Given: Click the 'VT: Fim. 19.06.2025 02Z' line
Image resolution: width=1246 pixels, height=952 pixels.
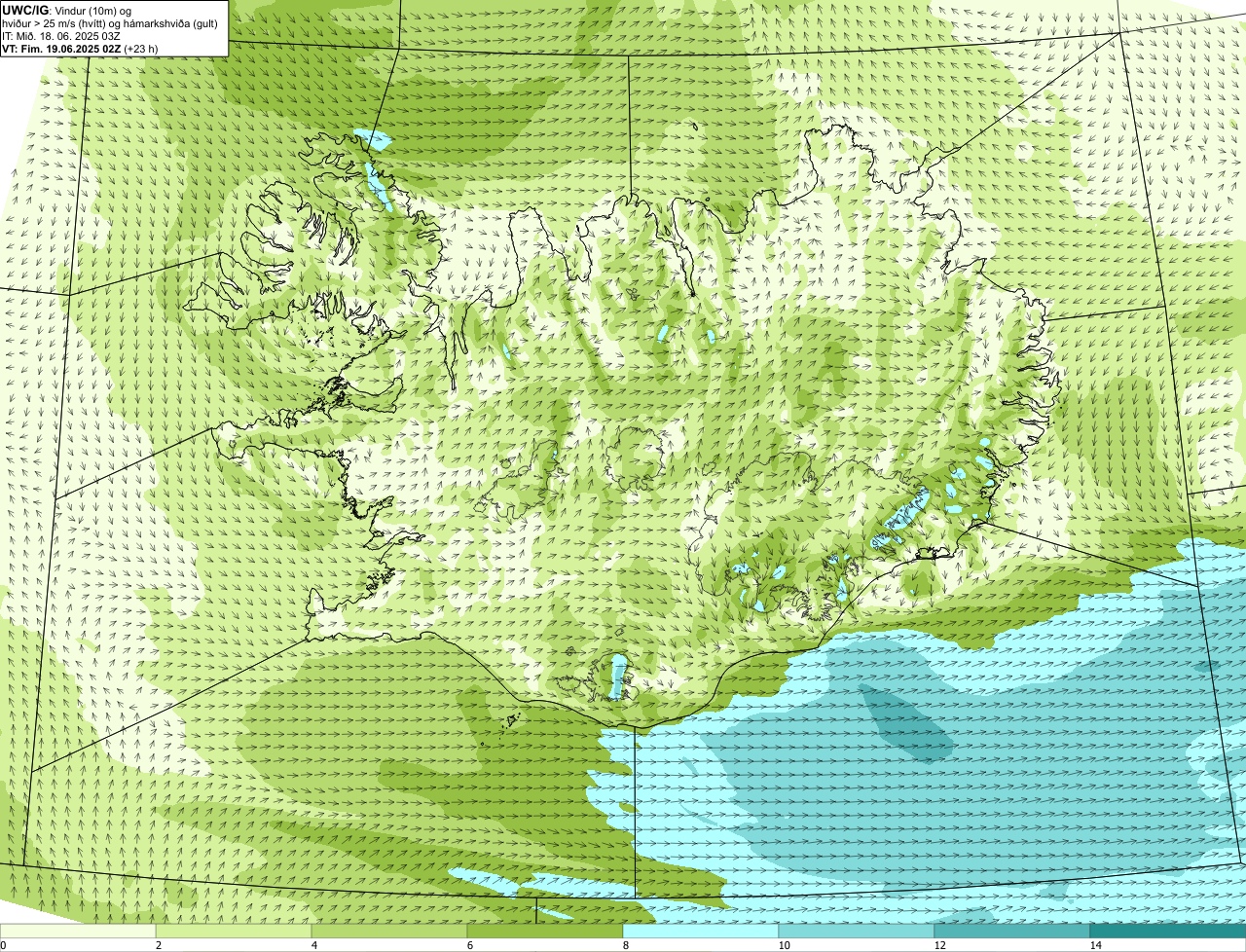Looking at the screenshot, I should coord(80,49).
